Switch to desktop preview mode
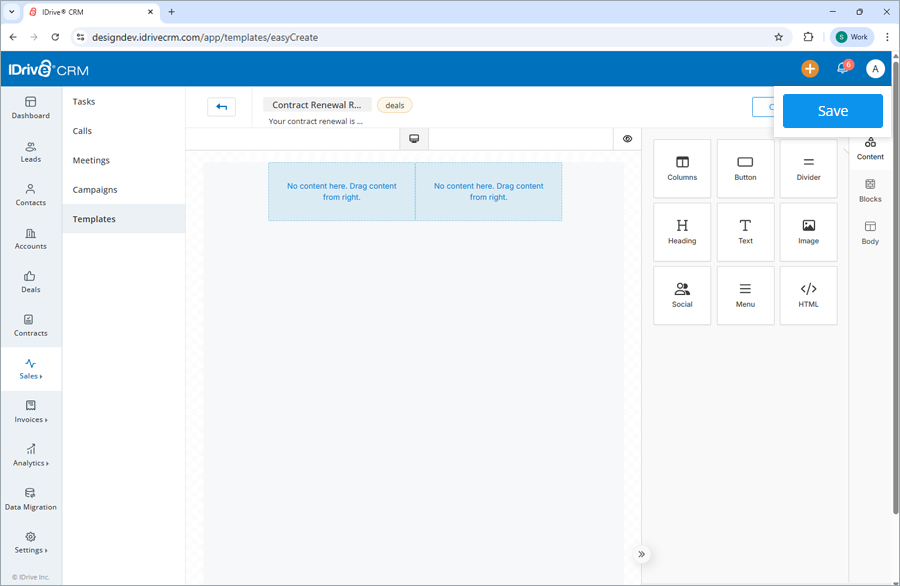 [413, 138]
